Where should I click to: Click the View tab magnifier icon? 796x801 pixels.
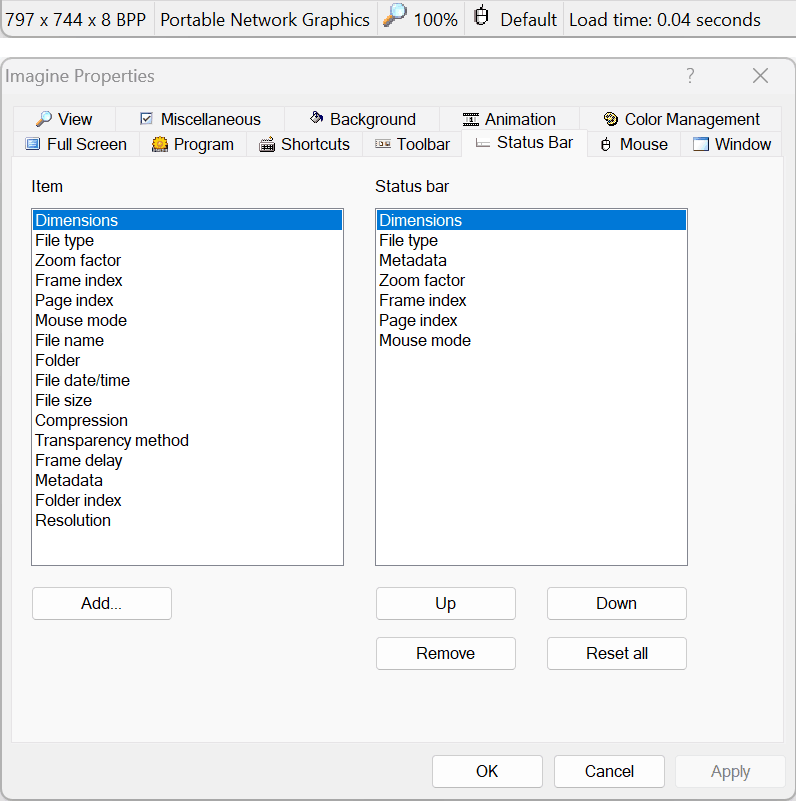pos(43,119)
